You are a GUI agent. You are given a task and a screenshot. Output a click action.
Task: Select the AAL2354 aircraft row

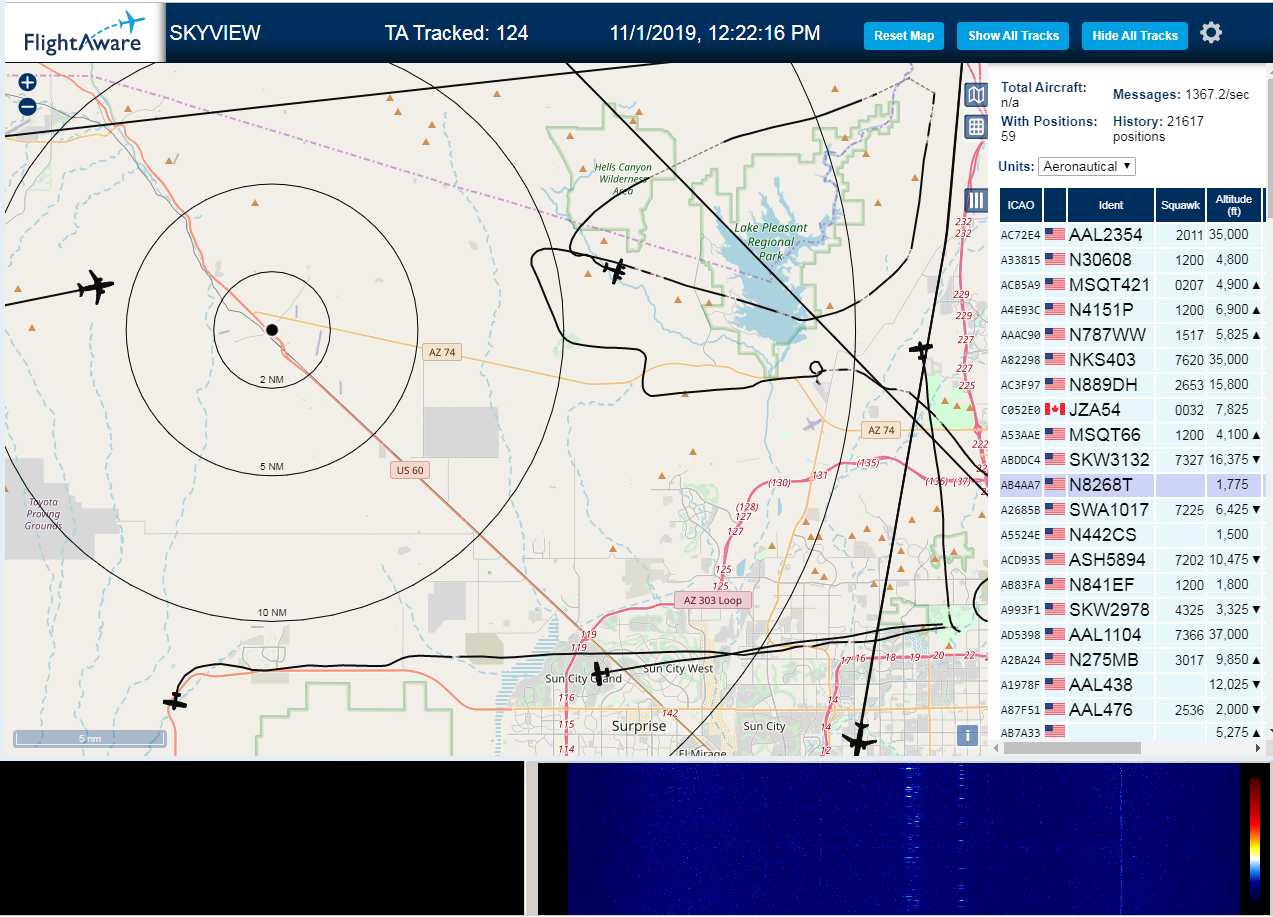pos(1131,234)
